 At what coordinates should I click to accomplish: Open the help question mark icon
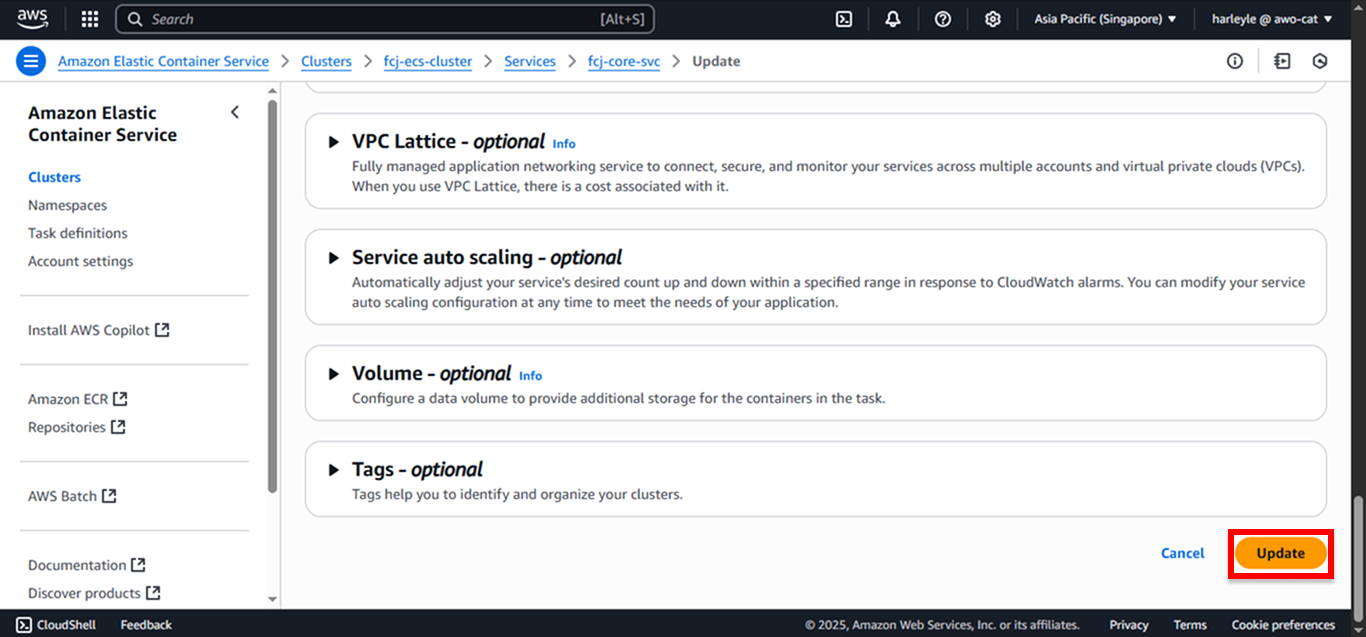click(942, 19)
